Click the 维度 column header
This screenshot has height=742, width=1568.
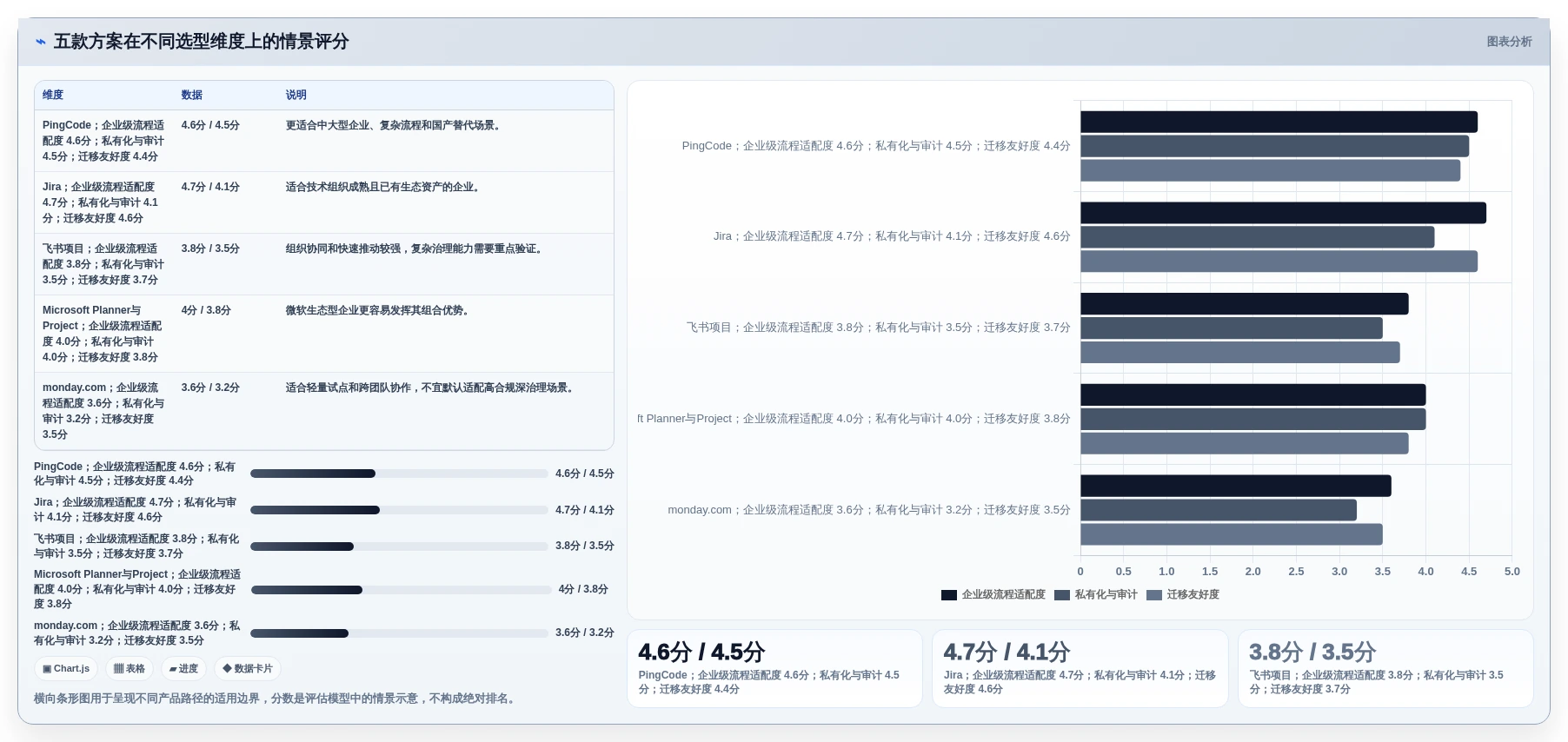pos(53,96)
